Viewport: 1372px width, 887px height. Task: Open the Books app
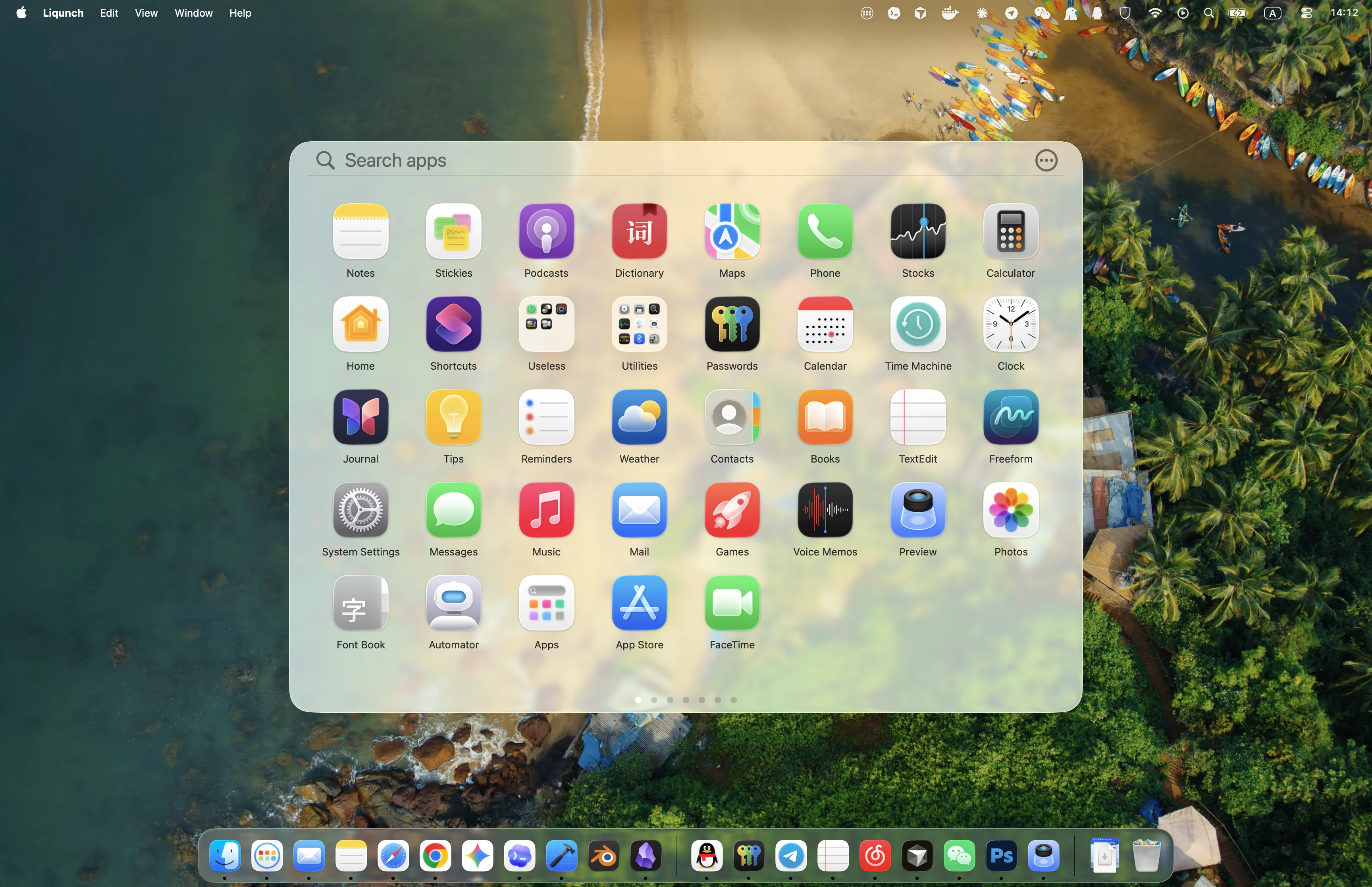[825, 417]
